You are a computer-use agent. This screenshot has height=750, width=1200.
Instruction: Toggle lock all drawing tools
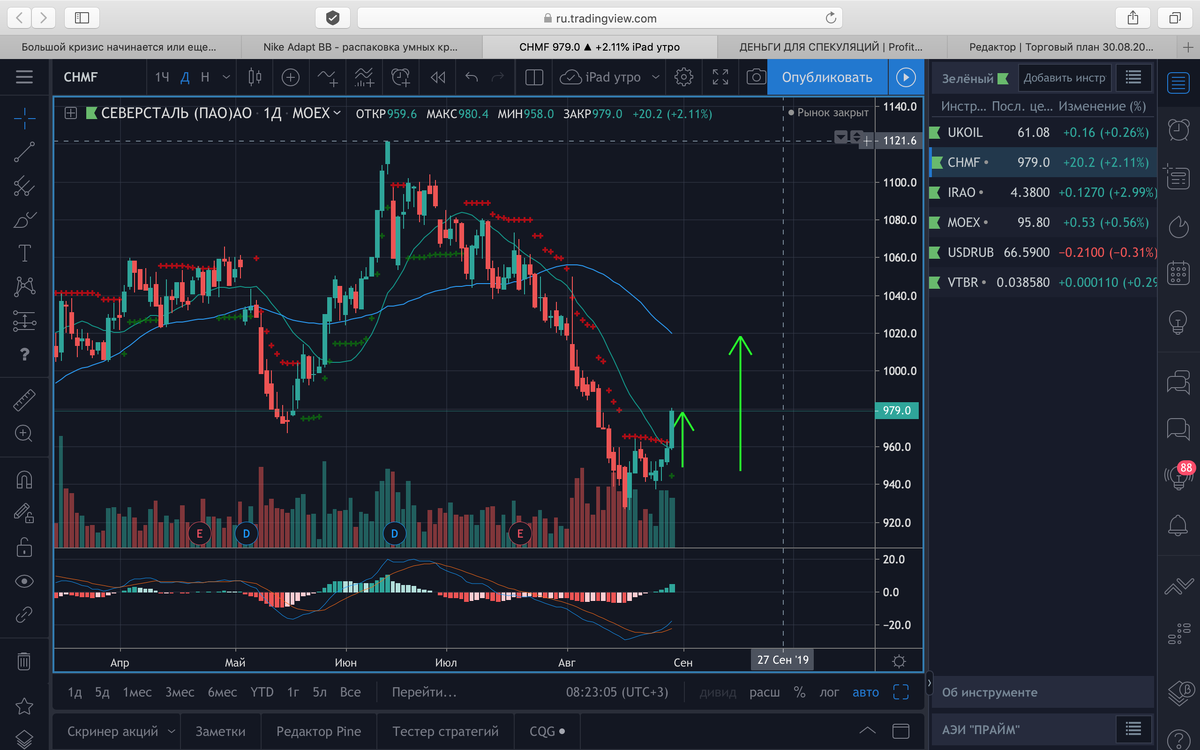(x=25, y=547)
